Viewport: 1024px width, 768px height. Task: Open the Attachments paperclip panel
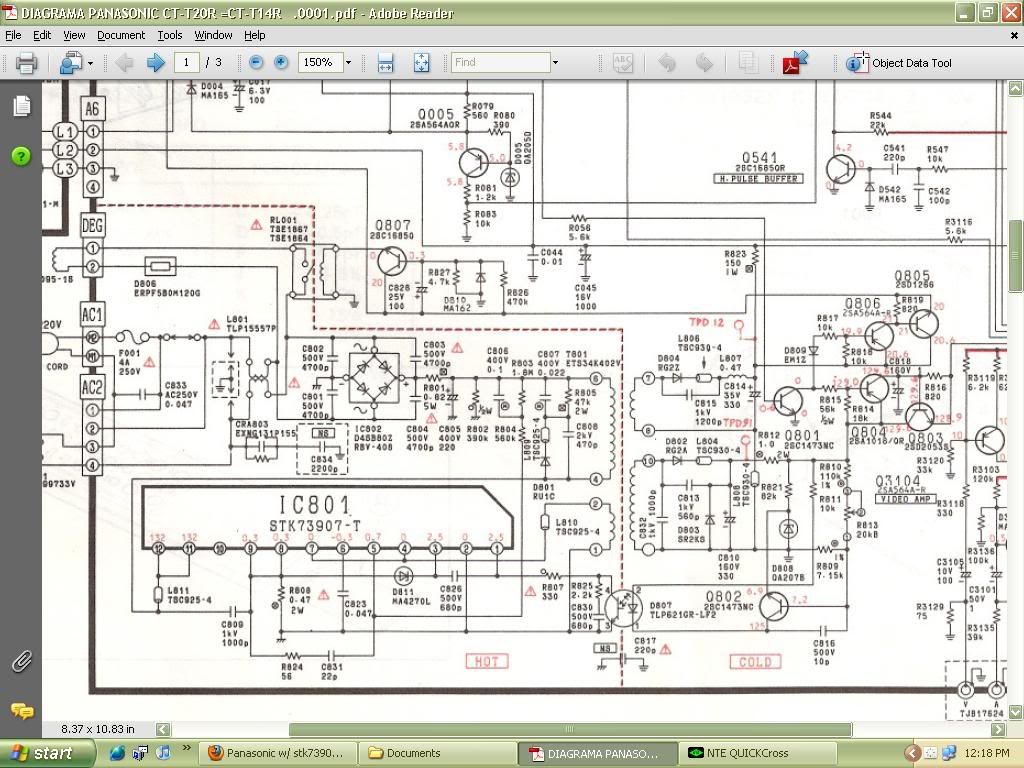[22, 662]
